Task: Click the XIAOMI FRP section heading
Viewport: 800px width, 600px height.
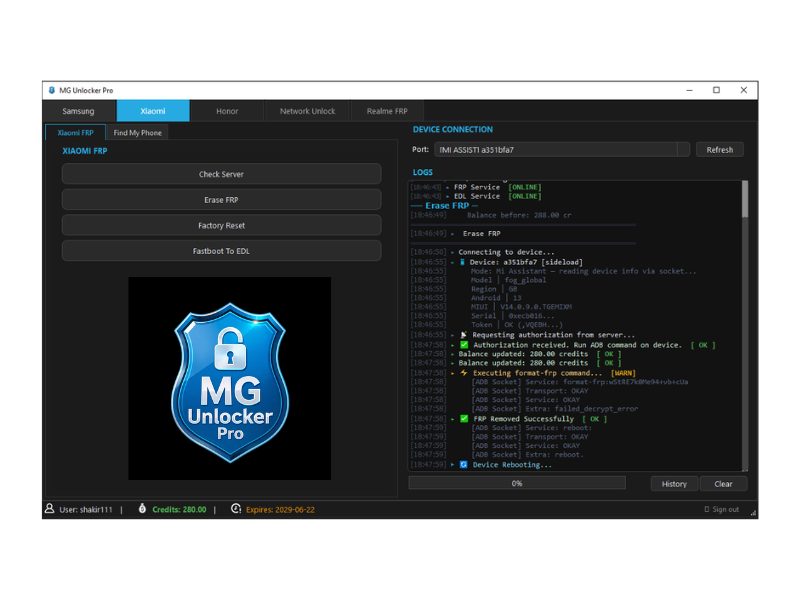Action: pyautogui.click(x=85, y=151)
